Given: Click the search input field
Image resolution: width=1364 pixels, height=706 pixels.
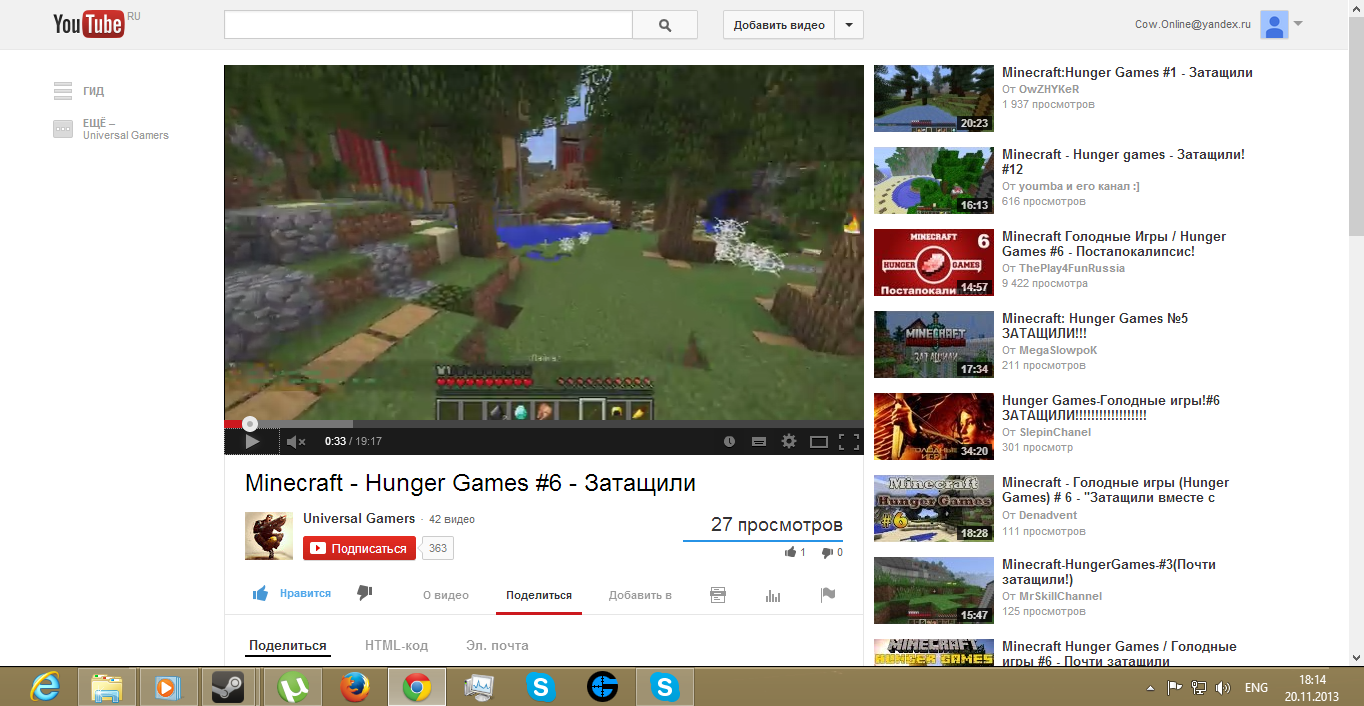Looking at the screenshot, I should point(428,25).
